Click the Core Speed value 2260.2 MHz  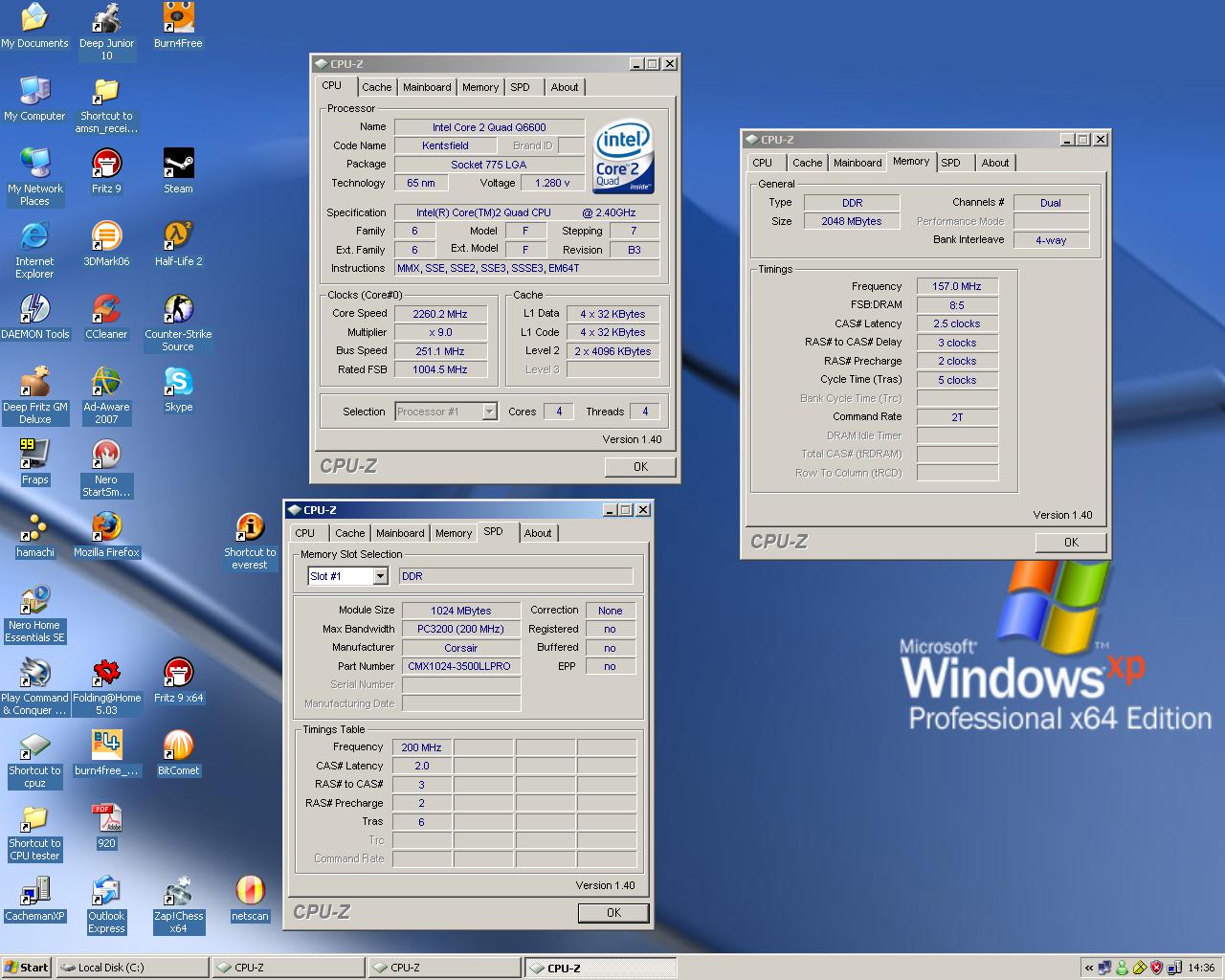pyautogui.click(x=440, y=314)
